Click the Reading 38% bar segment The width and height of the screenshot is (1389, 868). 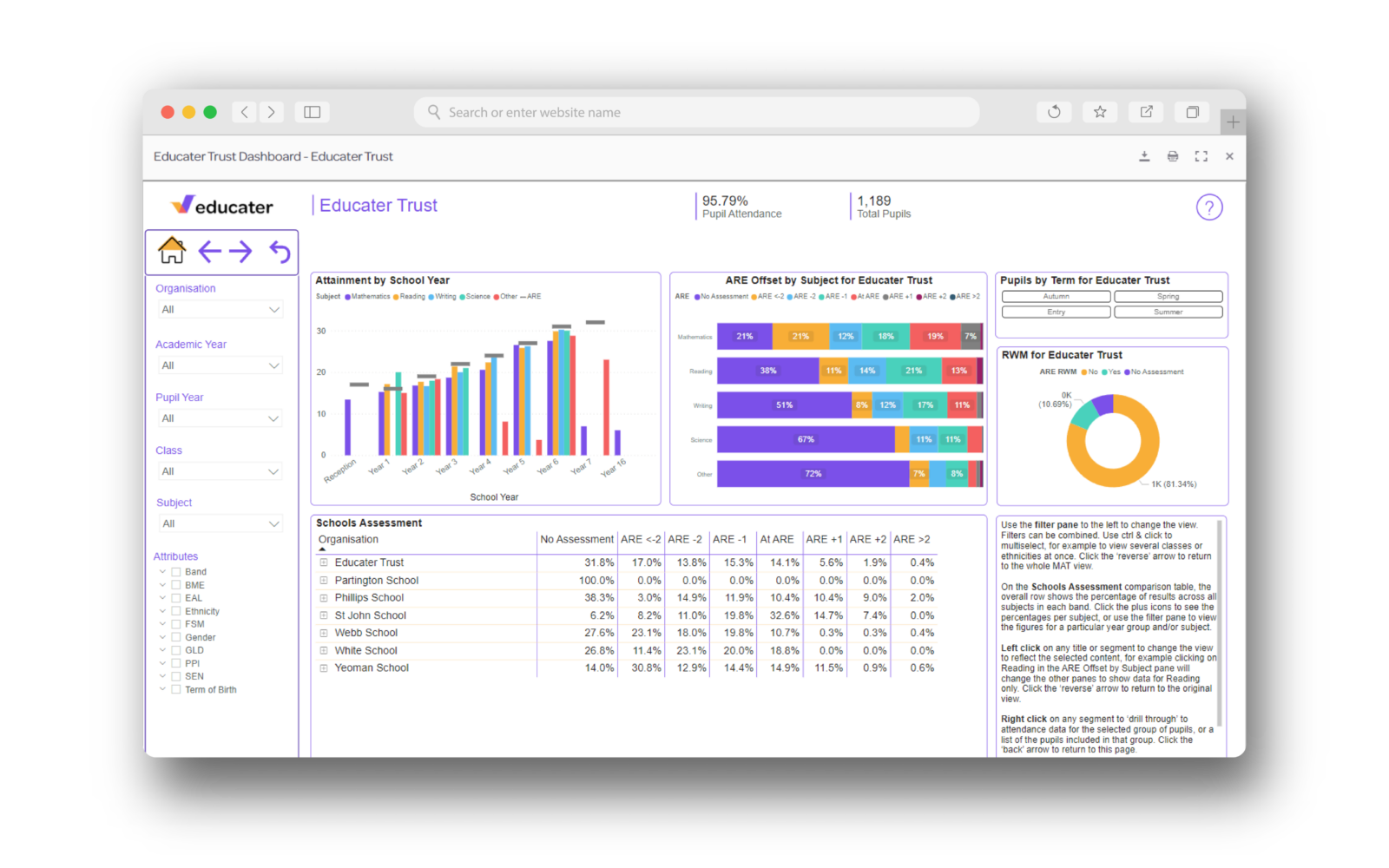(x=767, y=371)
